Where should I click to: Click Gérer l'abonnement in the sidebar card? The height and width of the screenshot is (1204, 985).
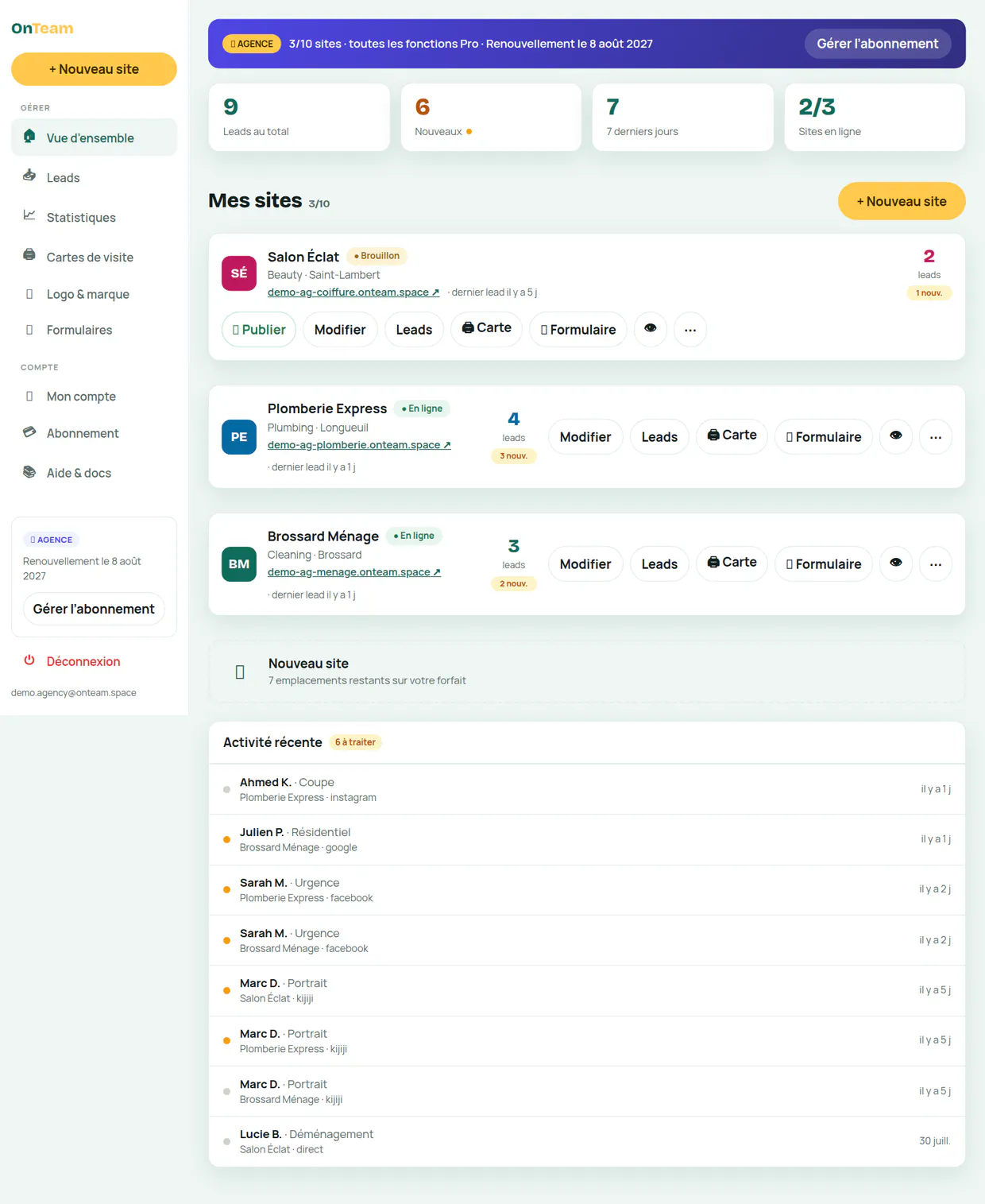[94, 609]
